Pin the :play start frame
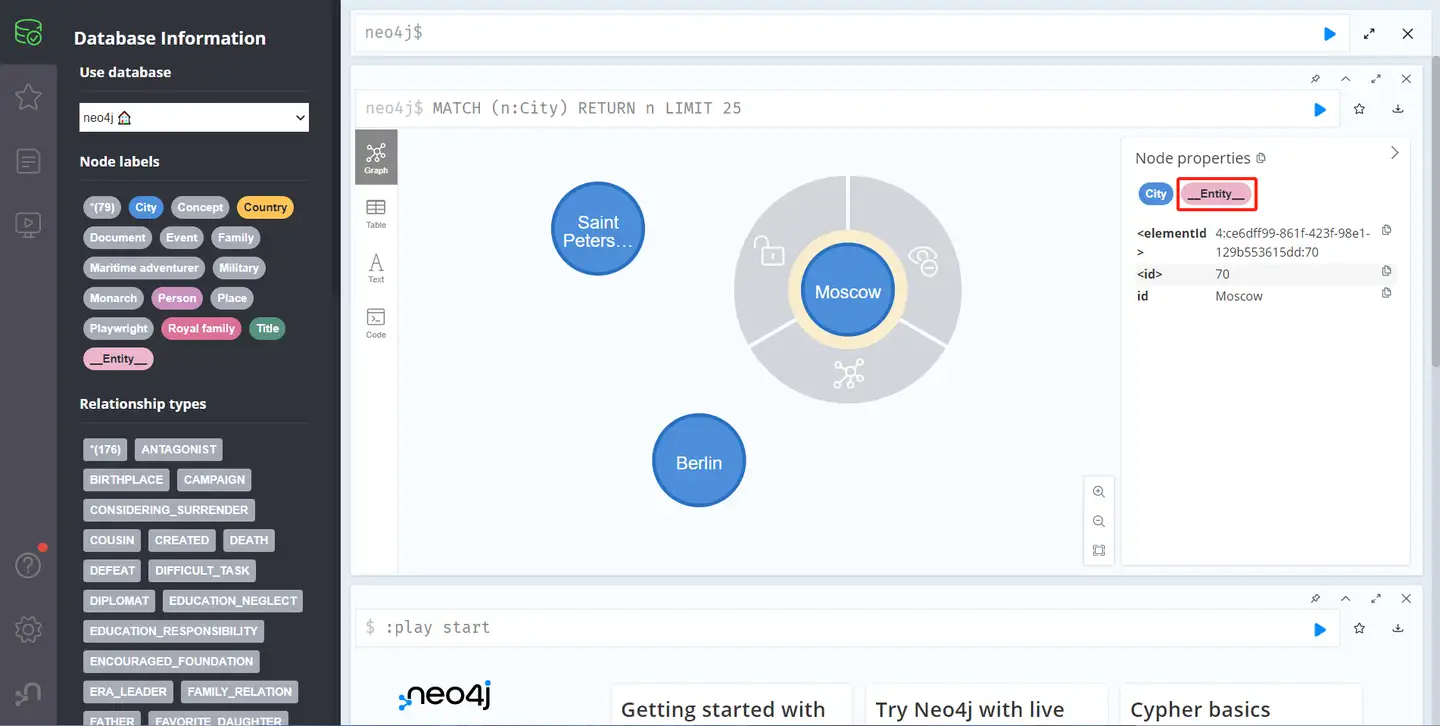The height and width of the screenshot is (726, 1440). tap(1315, 598)
